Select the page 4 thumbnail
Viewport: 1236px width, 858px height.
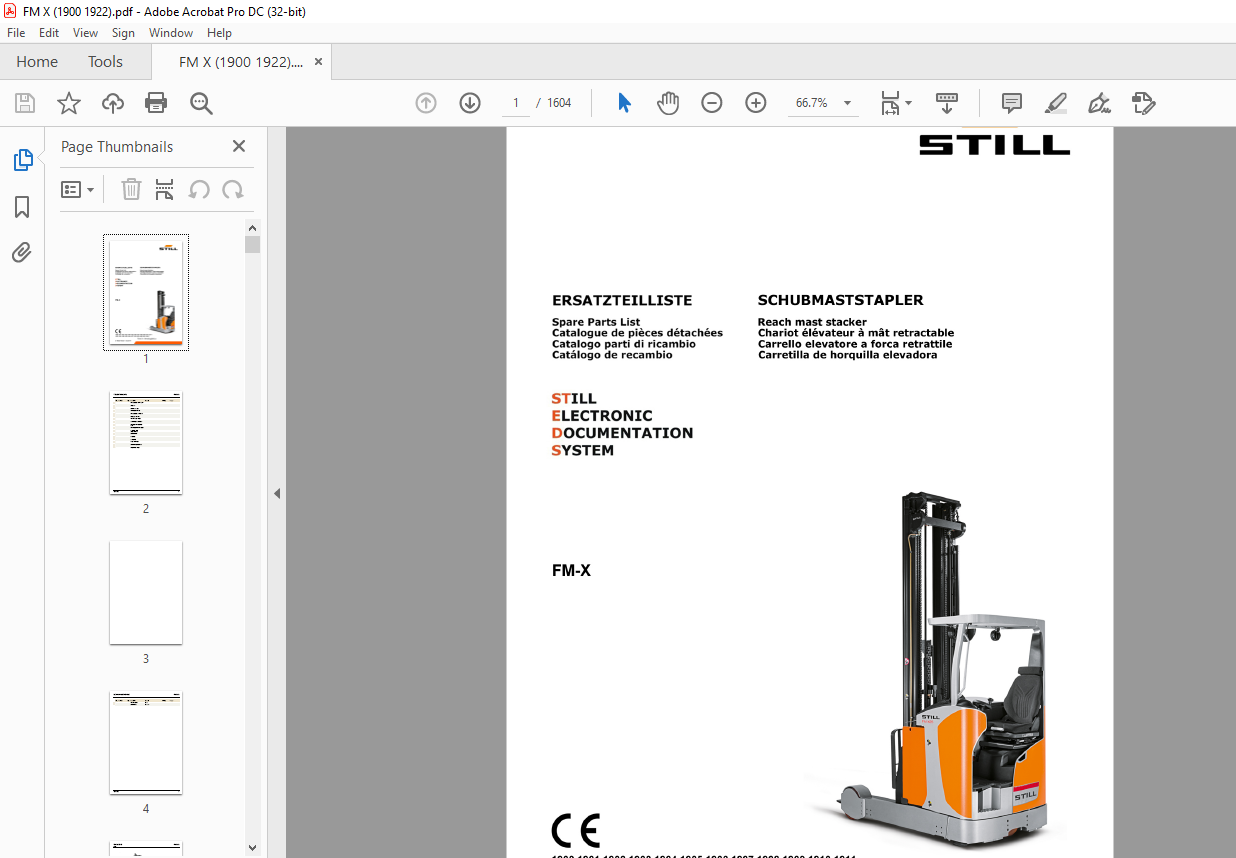tap(146, 743)
